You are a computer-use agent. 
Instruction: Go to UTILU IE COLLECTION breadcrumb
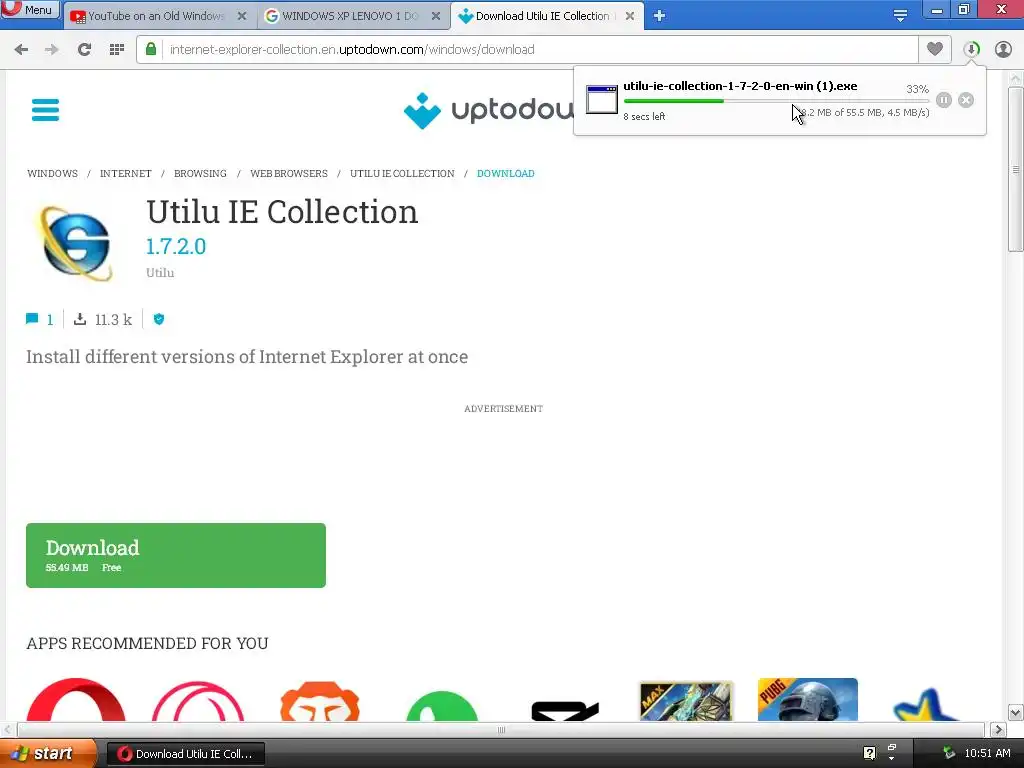click(402, 174)
